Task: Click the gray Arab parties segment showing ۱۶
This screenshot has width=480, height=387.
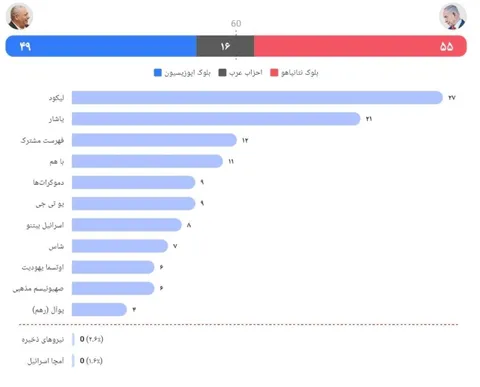Action: click(x=225, y=46)
